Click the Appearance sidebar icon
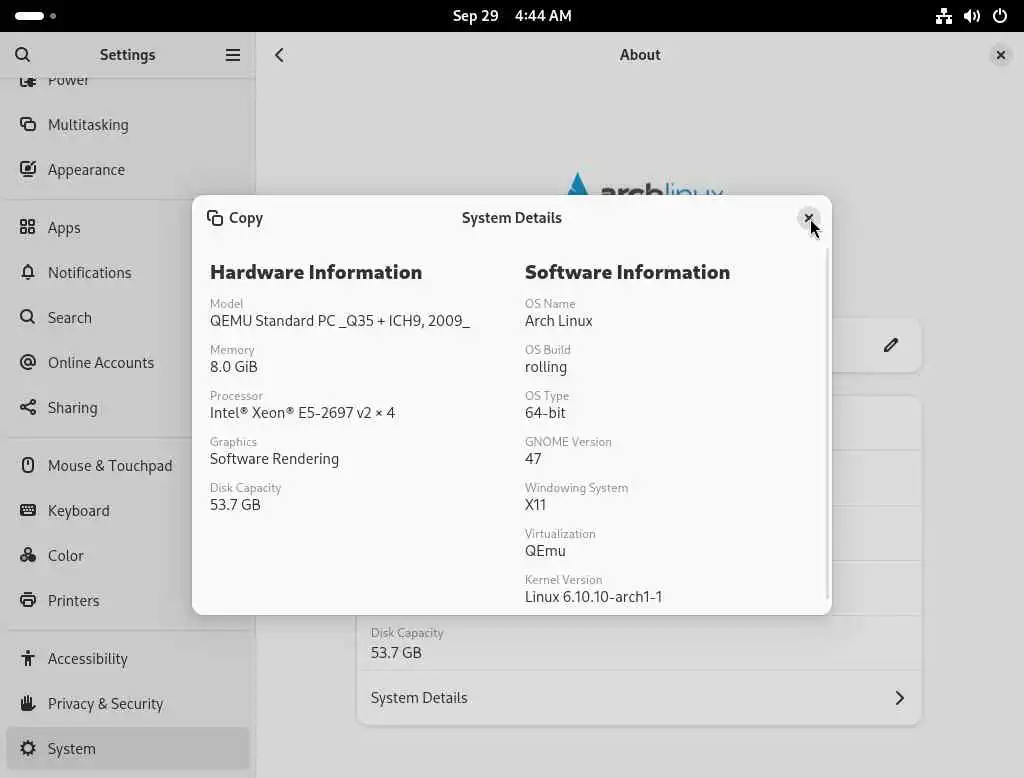The image size is (1024, 778). 27,169
